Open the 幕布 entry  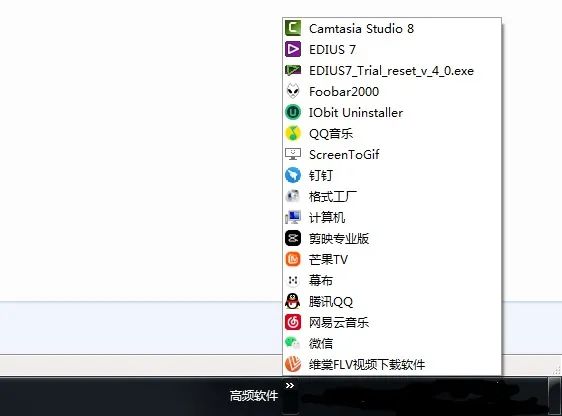coord(392,280)
